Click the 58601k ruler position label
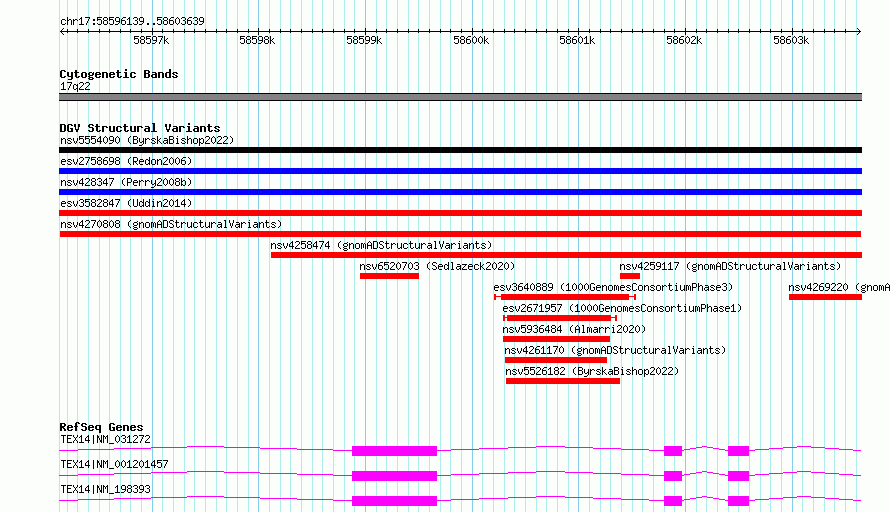The image size is (890, 512). 577,40
